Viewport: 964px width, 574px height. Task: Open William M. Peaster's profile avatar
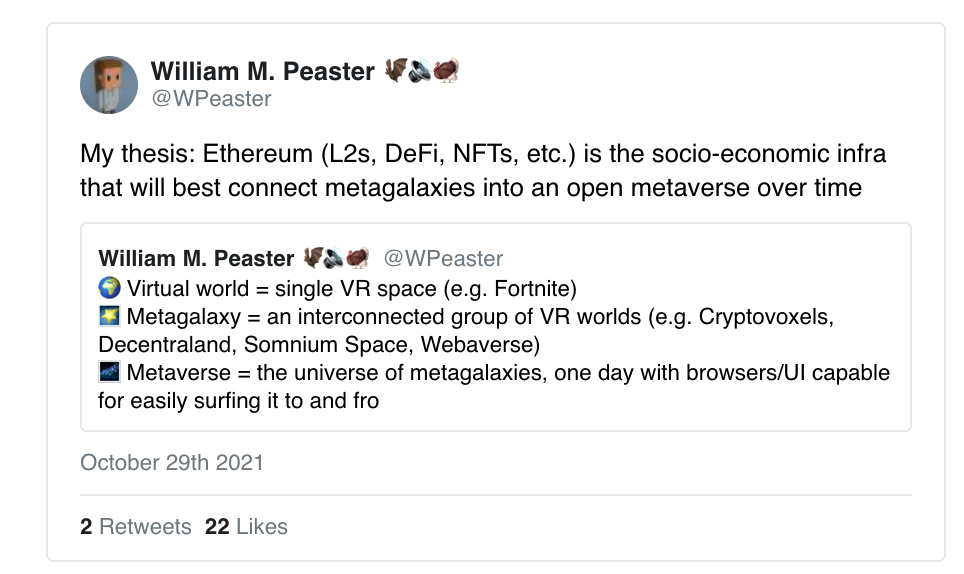point(109,84)
